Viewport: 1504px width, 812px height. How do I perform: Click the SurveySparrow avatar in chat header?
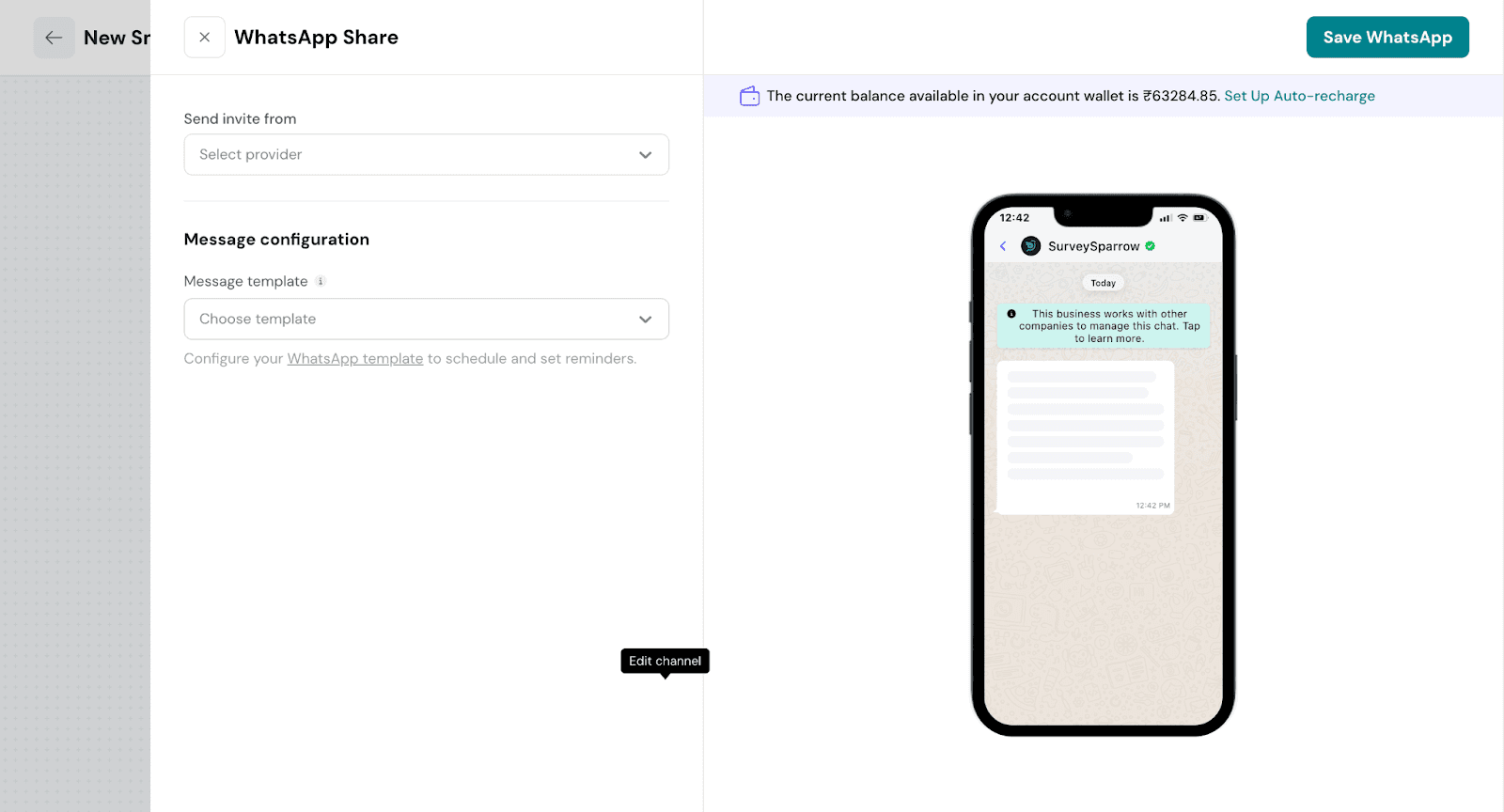(x=1030, y=246)
